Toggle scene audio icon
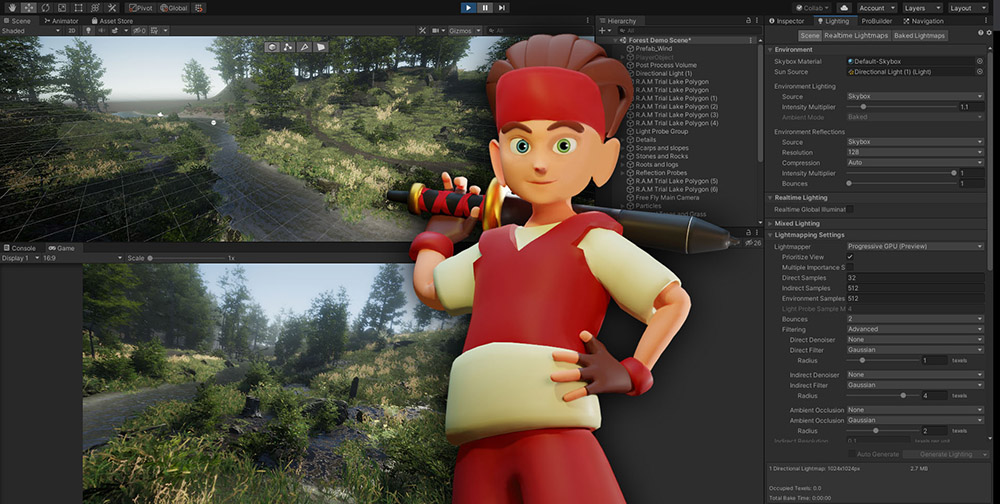This screenshot has height=504, width=1000. coord(102,31)
